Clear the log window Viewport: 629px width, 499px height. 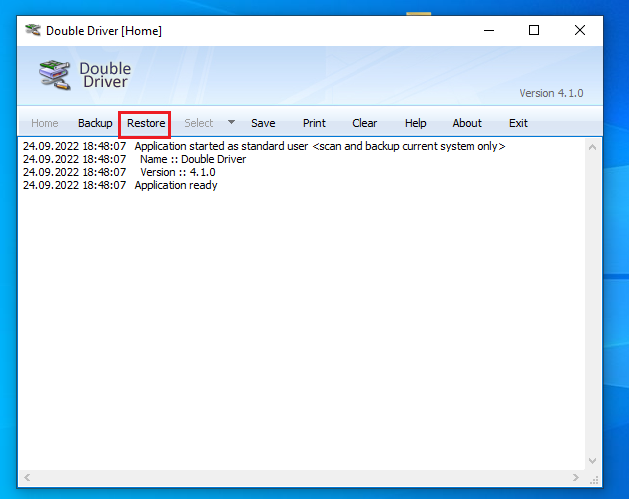[365, 123]
